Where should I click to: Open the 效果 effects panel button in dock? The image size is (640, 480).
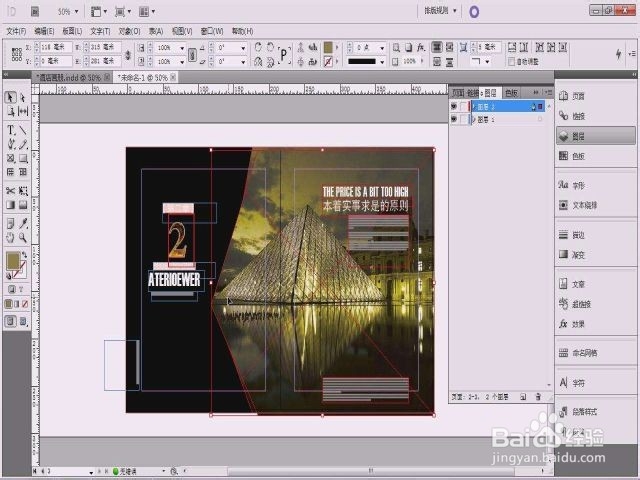tap(596, 324)
